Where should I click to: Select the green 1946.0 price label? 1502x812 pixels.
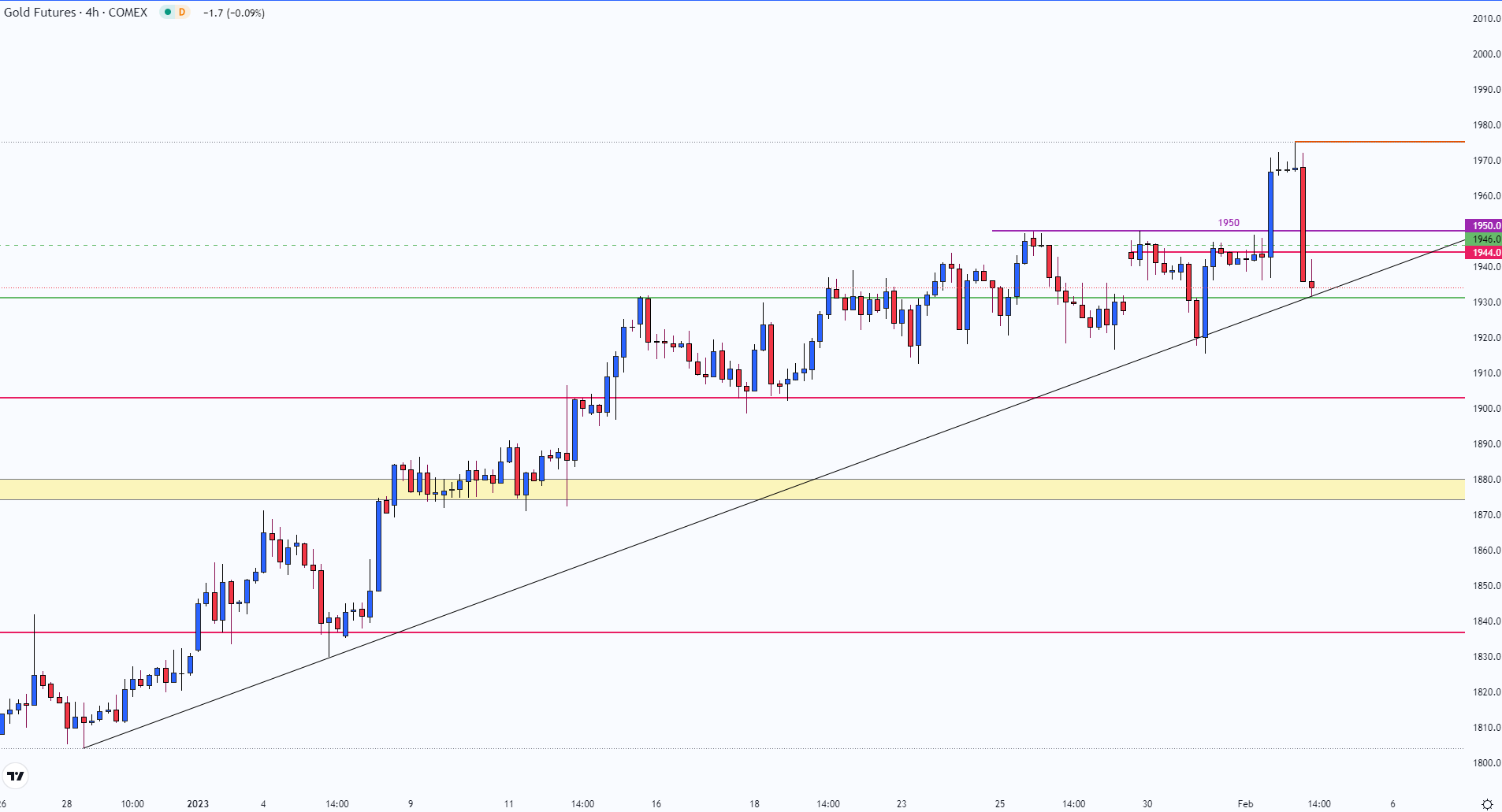pyautogui.click(x=1483, y=239)
